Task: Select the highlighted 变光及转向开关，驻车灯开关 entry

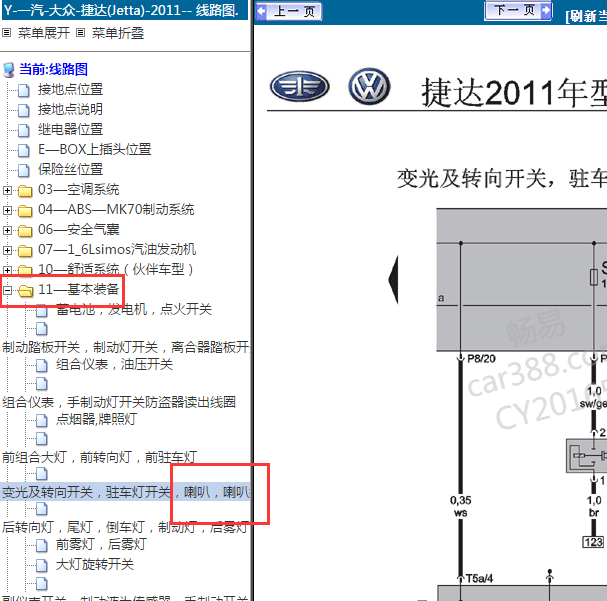Action: [x=126, y=492]
